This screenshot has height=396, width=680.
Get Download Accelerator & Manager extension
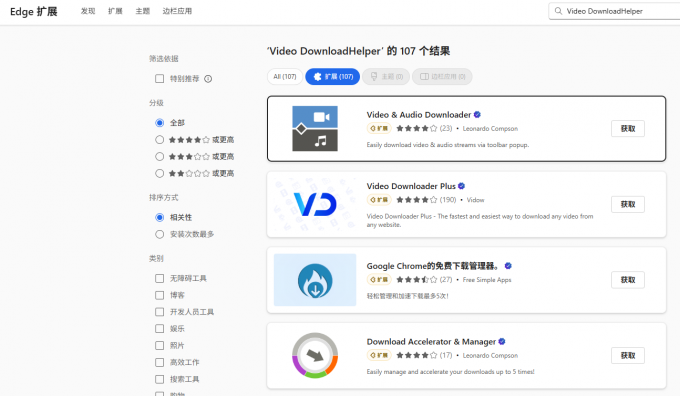[628, 355]
